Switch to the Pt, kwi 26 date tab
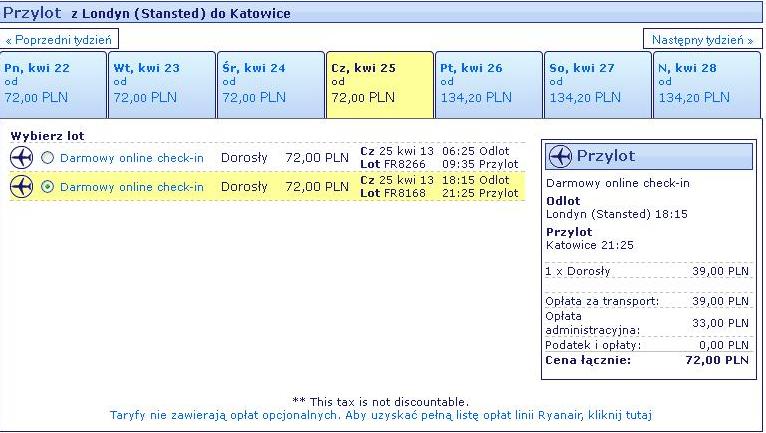766x433 pixels. 489,85
